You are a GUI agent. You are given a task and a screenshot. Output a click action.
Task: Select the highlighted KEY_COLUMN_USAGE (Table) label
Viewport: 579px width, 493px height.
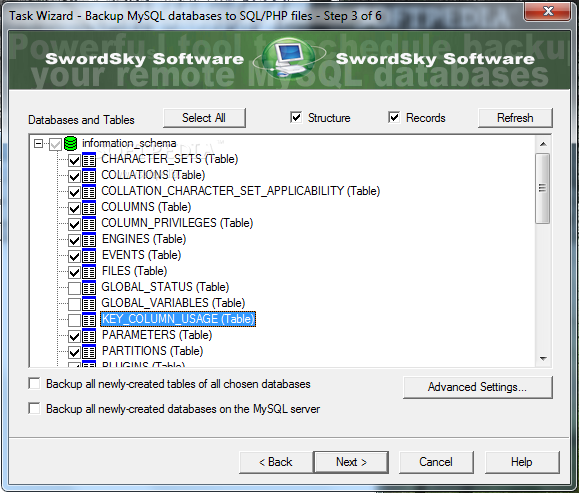click(178, 319)
